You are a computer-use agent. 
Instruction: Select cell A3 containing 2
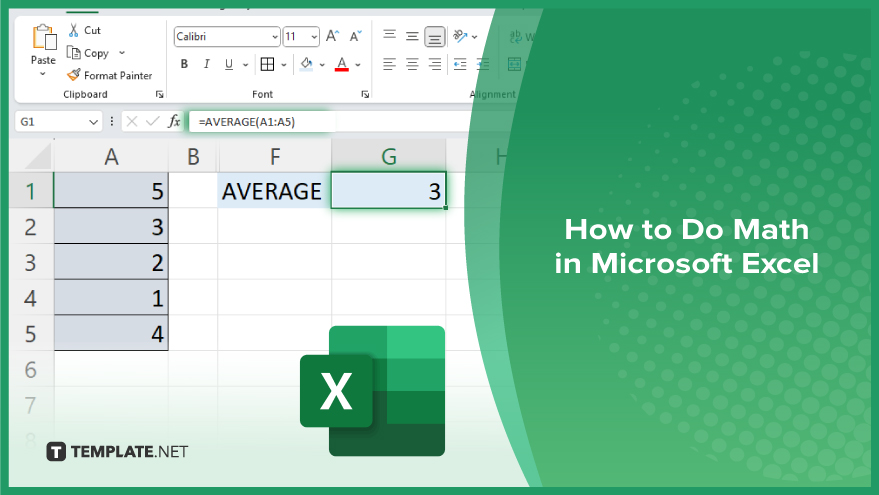click(111, 262)
